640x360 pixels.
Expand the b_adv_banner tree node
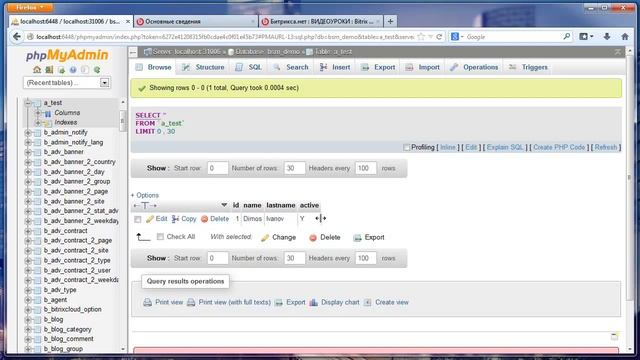[x=28, y=152]
